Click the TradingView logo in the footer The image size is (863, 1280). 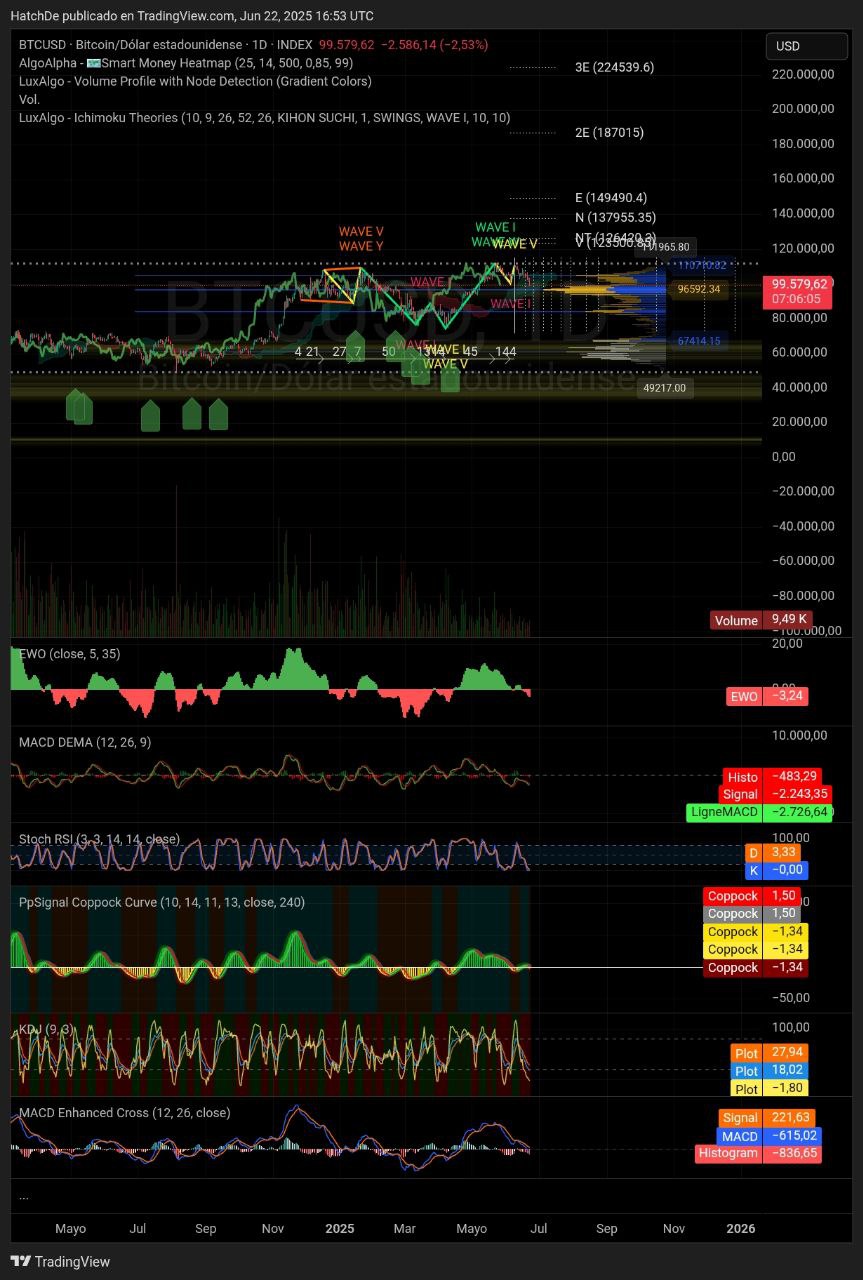click(60, 1261)
